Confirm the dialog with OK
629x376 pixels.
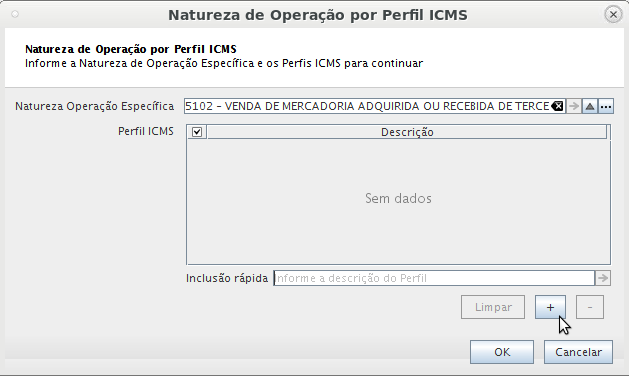(x=502, y=352)
